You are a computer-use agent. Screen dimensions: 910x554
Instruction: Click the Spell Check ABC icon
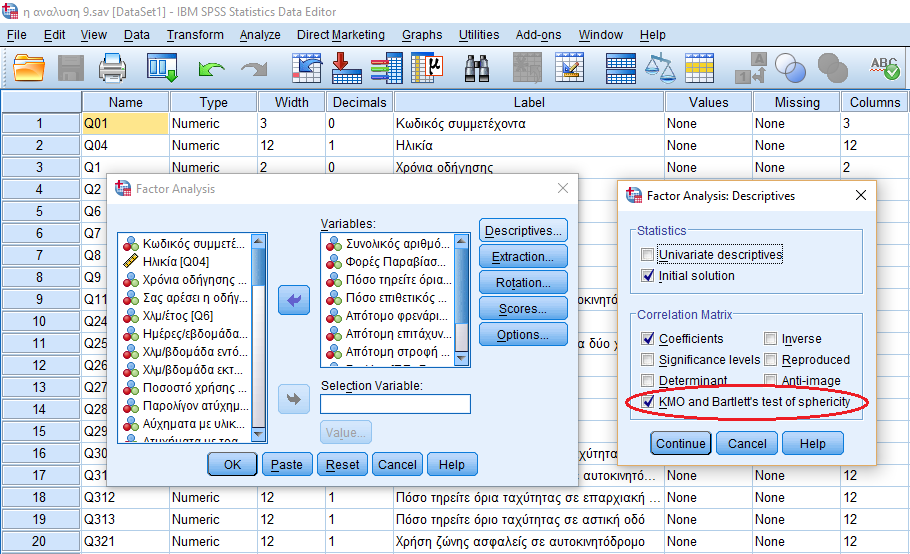tap(885, 68)
